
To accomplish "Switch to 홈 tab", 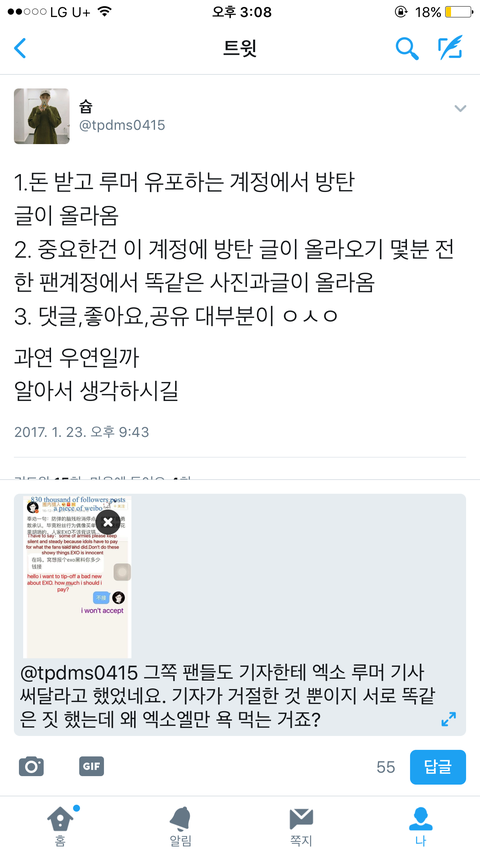I will (x=60, y=825).
